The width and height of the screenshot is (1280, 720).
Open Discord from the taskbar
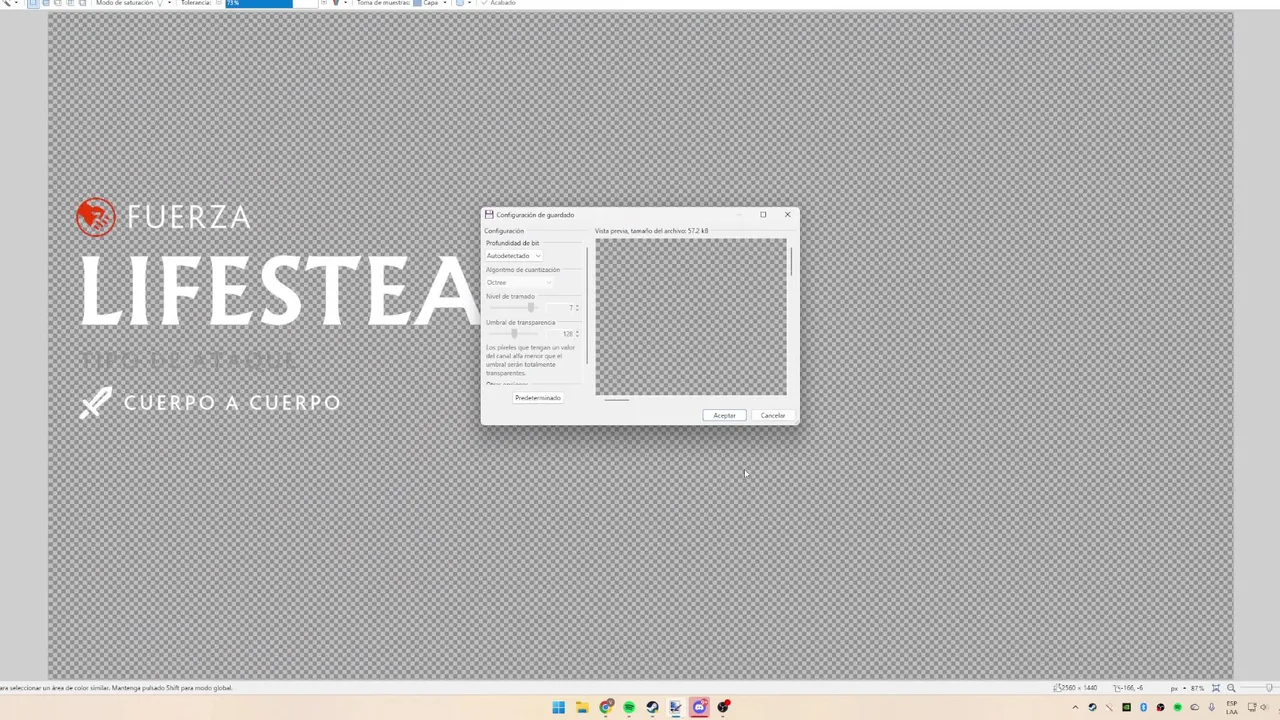[x=699, y=707]
